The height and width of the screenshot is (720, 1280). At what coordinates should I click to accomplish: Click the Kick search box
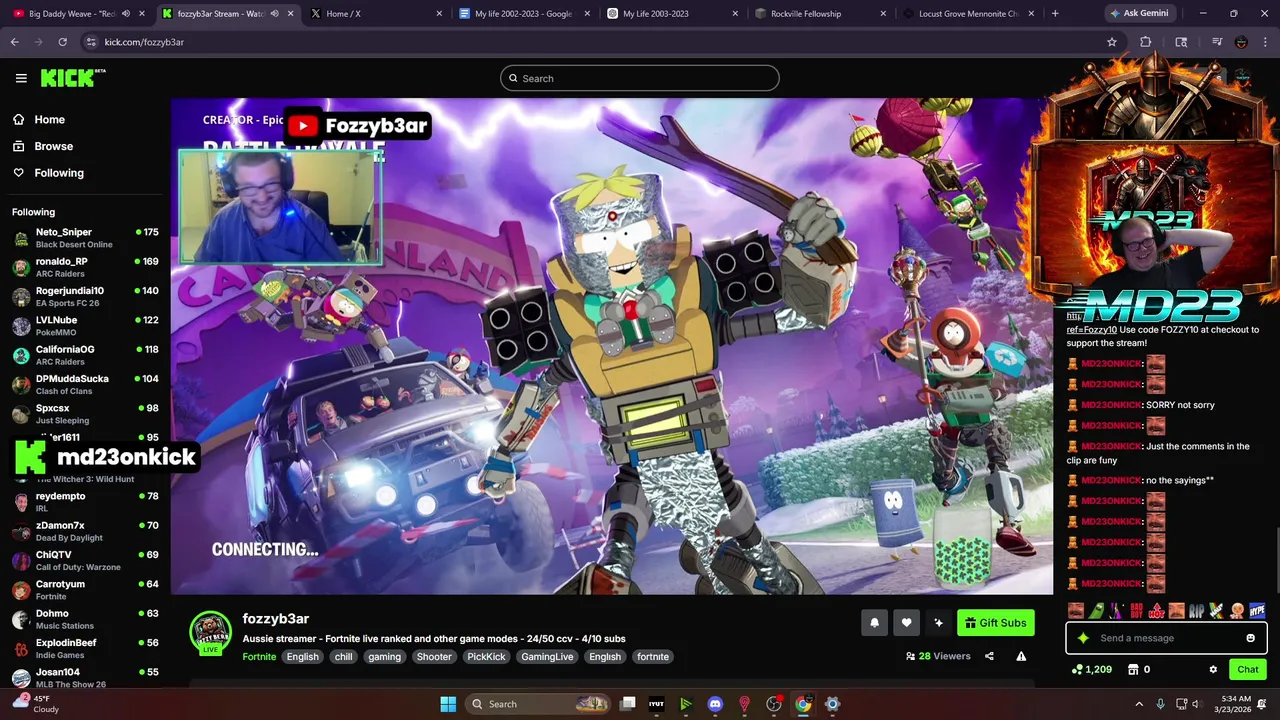[640, 78]
